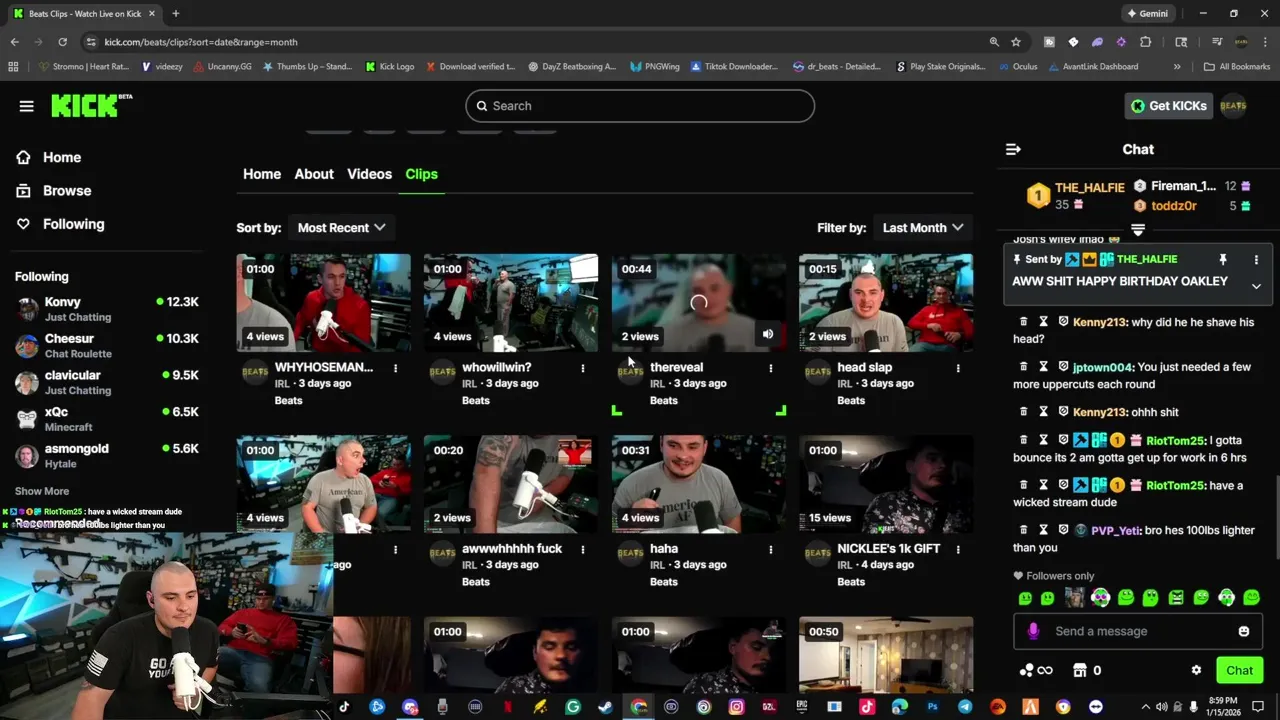Reload the page in Chrome
1280x720 pixels.
pyautogui.click(x=62, y=42)
